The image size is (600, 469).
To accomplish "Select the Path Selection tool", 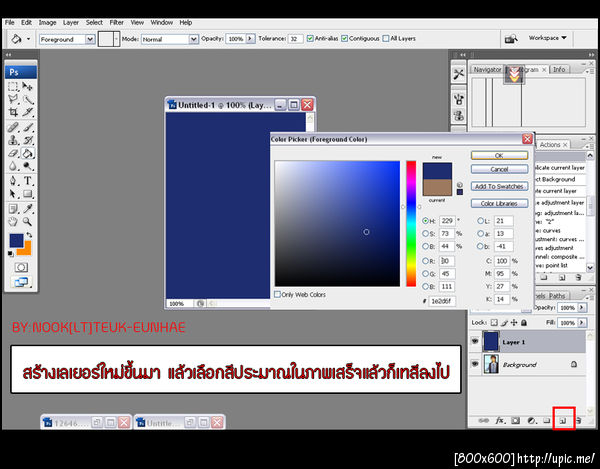I will coord(13,194).
